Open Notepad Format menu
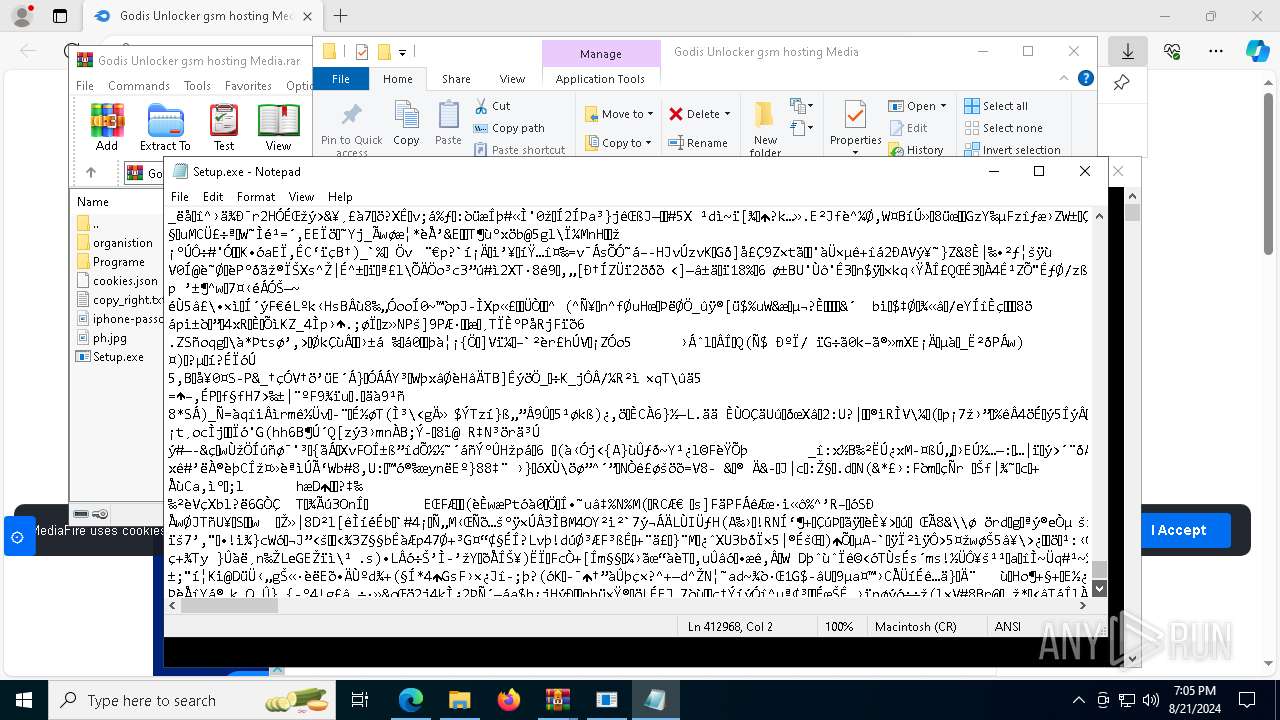The width and height of the screenshot is (1280, 720). pos(256,197)
